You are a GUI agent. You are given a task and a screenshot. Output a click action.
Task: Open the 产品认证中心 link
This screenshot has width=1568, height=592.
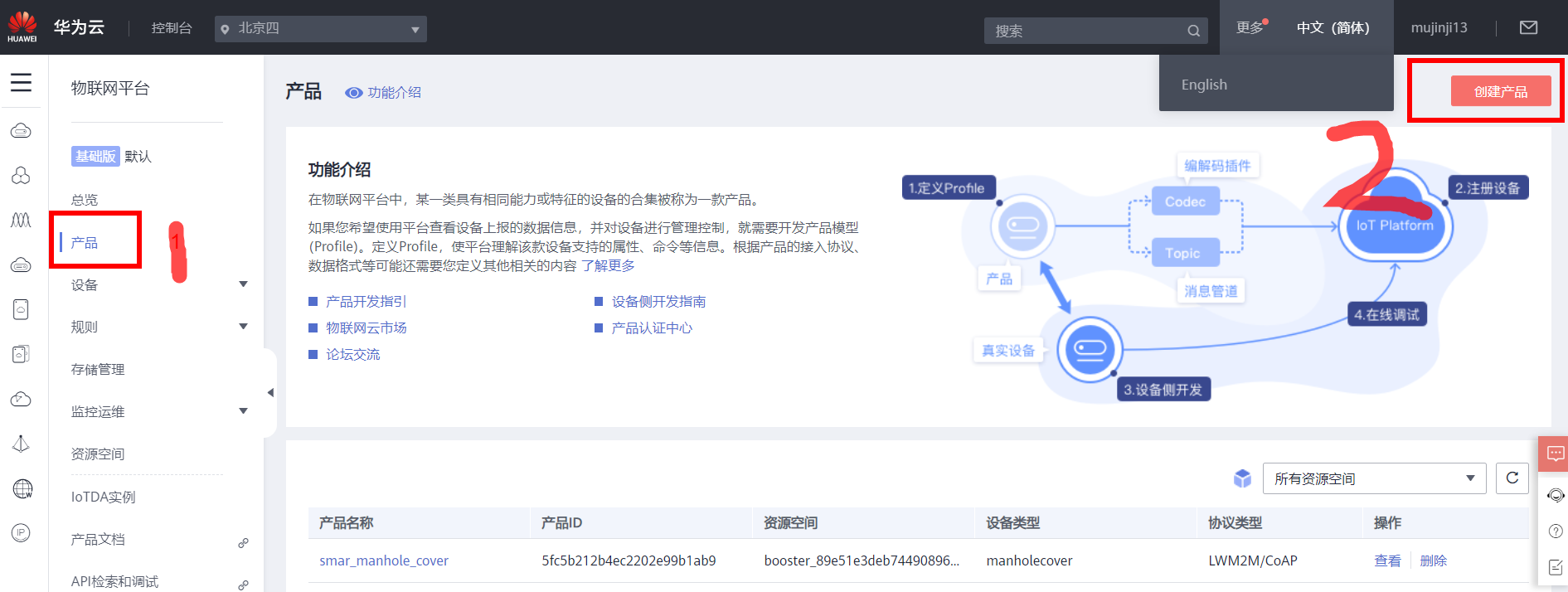click(652, 328)
